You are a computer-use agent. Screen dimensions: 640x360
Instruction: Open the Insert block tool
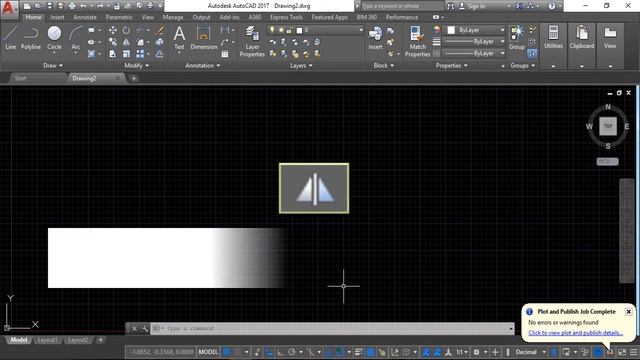coord(375,38)
